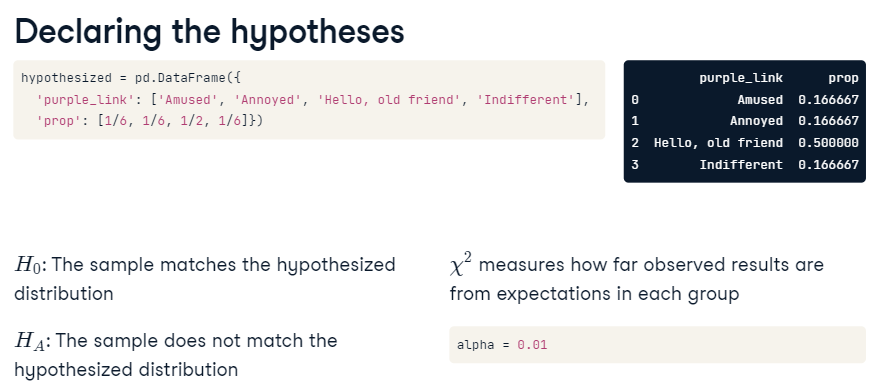The height and width of the screenshot is (387, 880).
Task: Click the purple_link column header in output
Action: pos(741,78)
